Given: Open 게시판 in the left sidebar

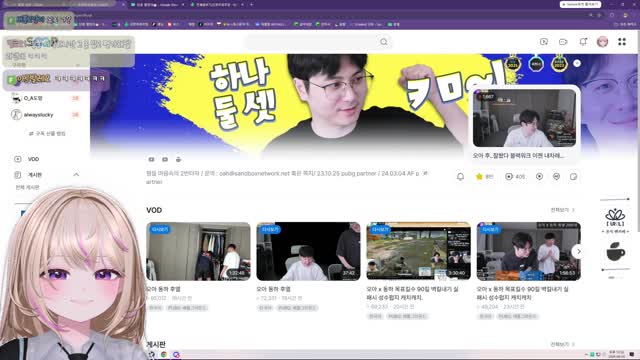Looking at the screenshot, I should [x=35, y=175].
